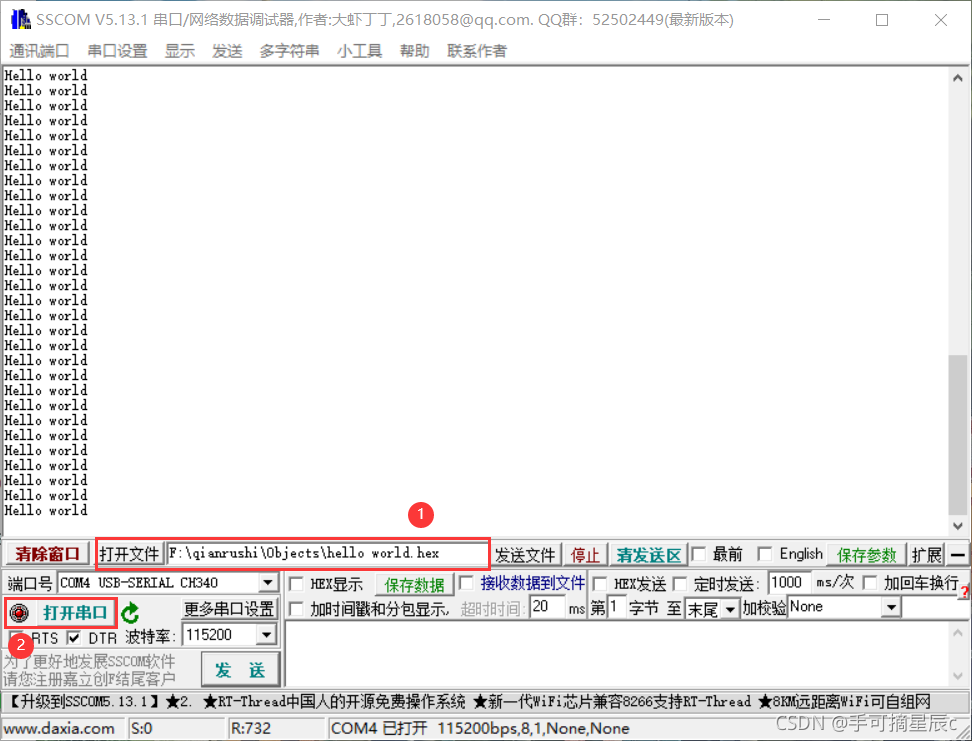972x741 pixels.
Task: Click the 保存参数 button
Action: tap(867, 554)
